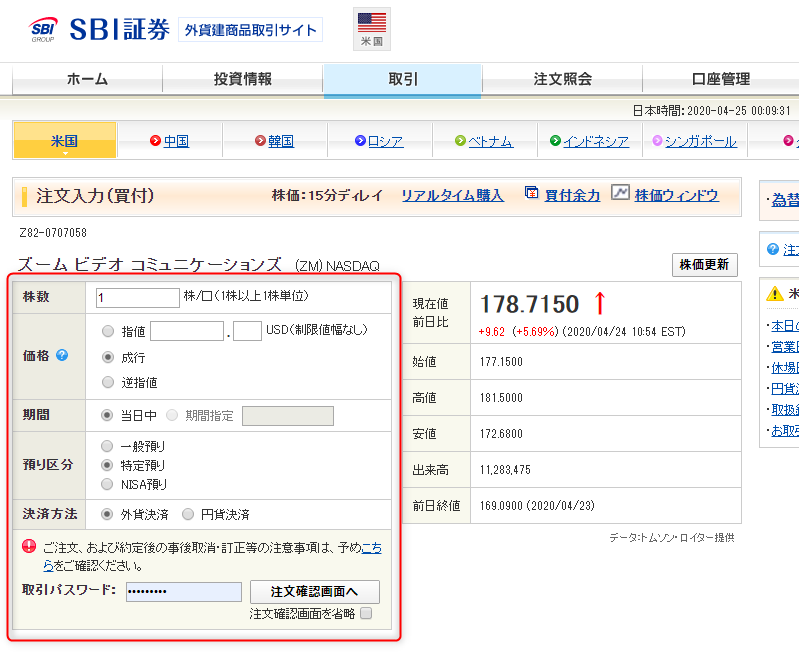Open the 注文照会 main tab
799x667 pixels.
[563, 79]
